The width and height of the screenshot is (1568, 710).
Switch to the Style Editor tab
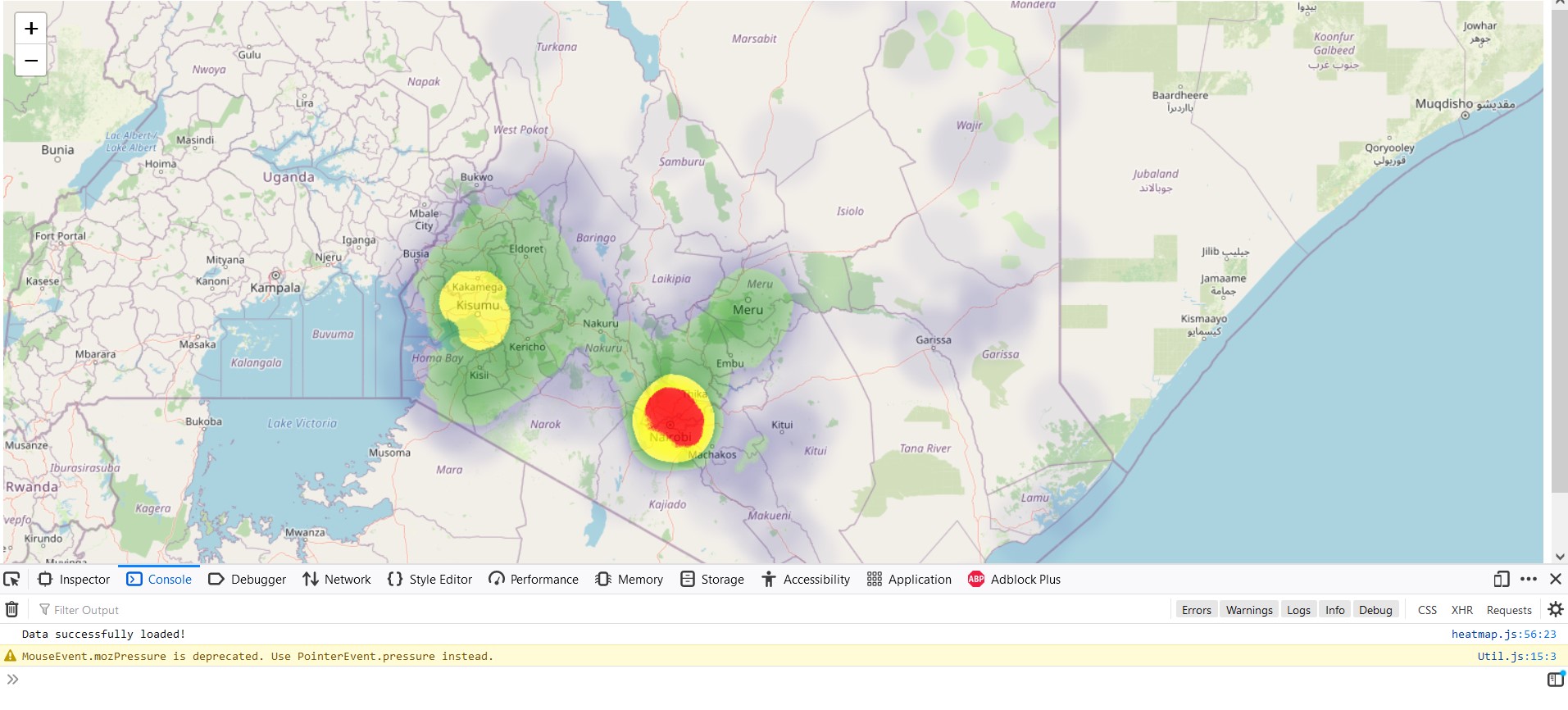click(x=429, y=579)
